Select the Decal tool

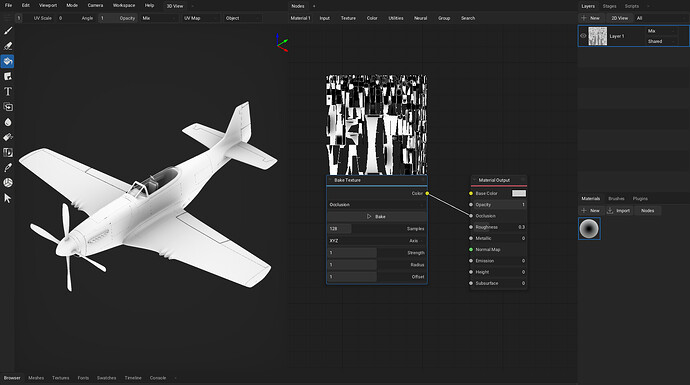click(8, 77)
